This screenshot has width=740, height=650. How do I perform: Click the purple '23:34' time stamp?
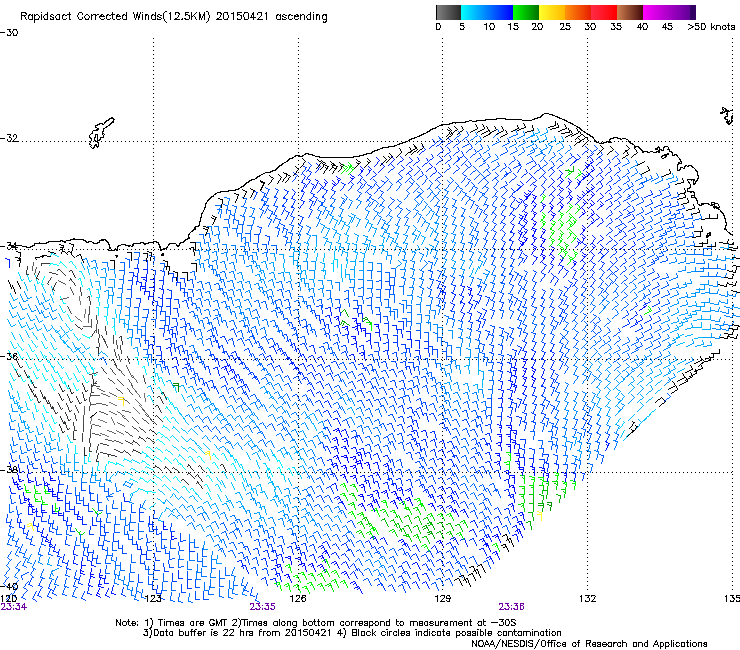click(14, 607)
